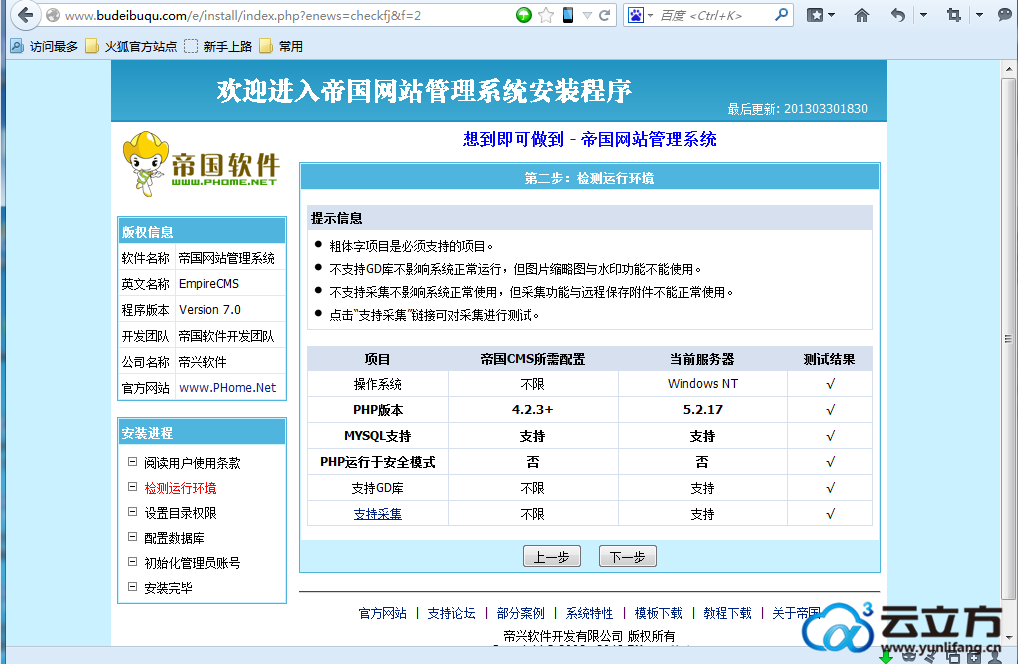This screenshot has height=664, width=1018.
Task: Open the 新手上路 bookmark
Action: coord(218,46)
